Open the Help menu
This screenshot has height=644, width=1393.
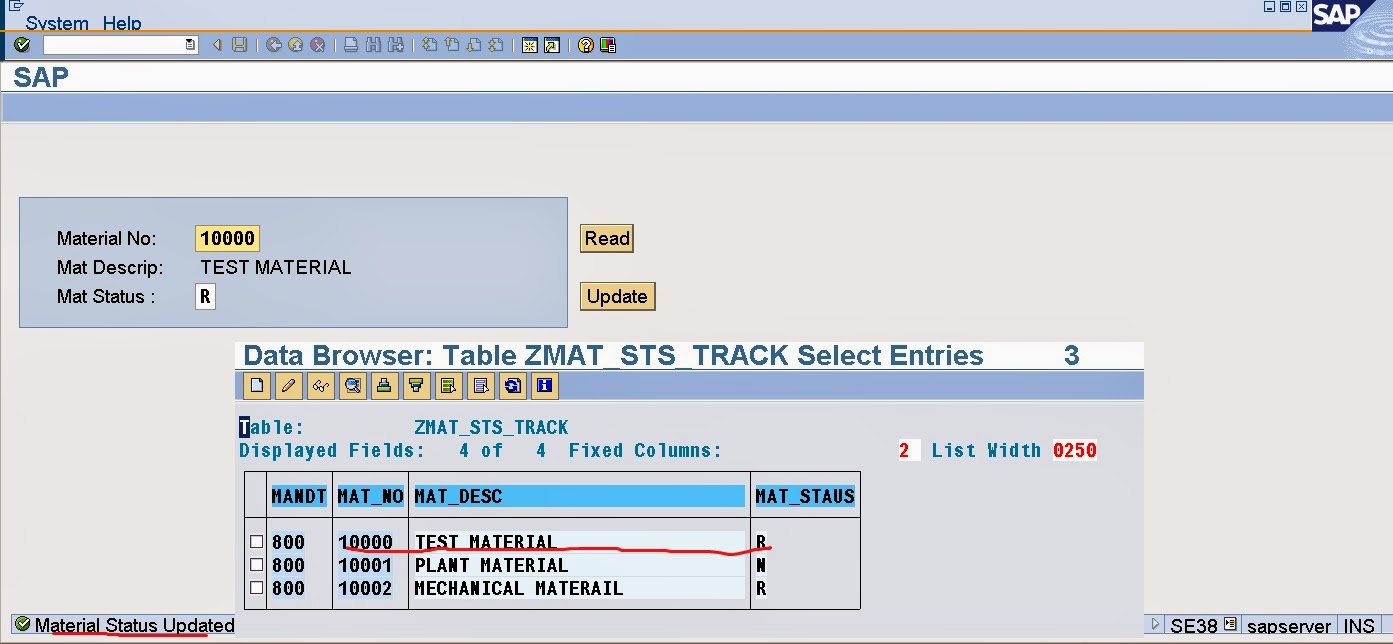point(124,23)
